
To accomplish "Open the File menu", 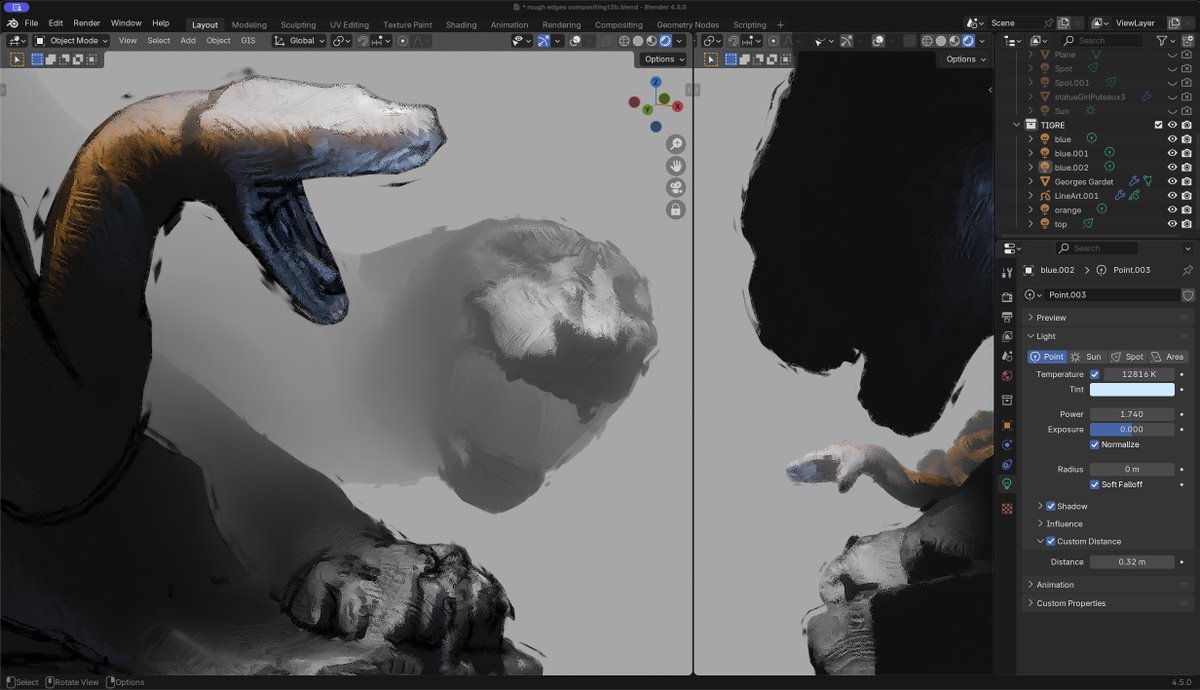I will tap(31, 23).
